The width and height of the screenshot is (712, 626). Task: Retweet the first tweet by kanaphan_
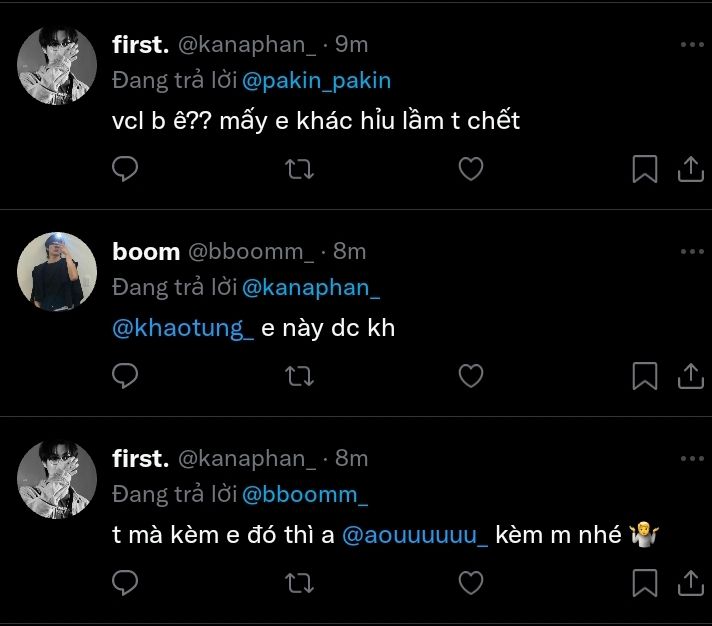298,169
